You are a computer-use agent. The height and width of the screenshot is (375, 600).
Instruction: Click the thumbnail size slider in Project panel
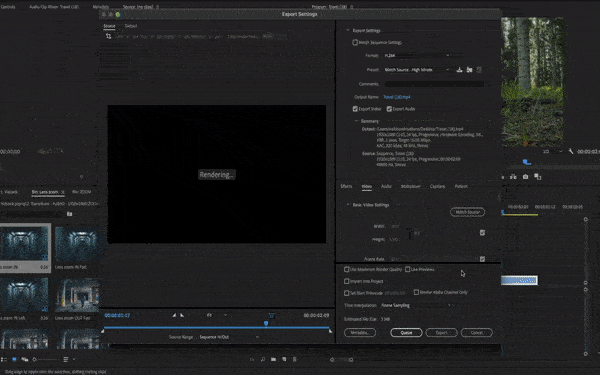click(45, 360)
